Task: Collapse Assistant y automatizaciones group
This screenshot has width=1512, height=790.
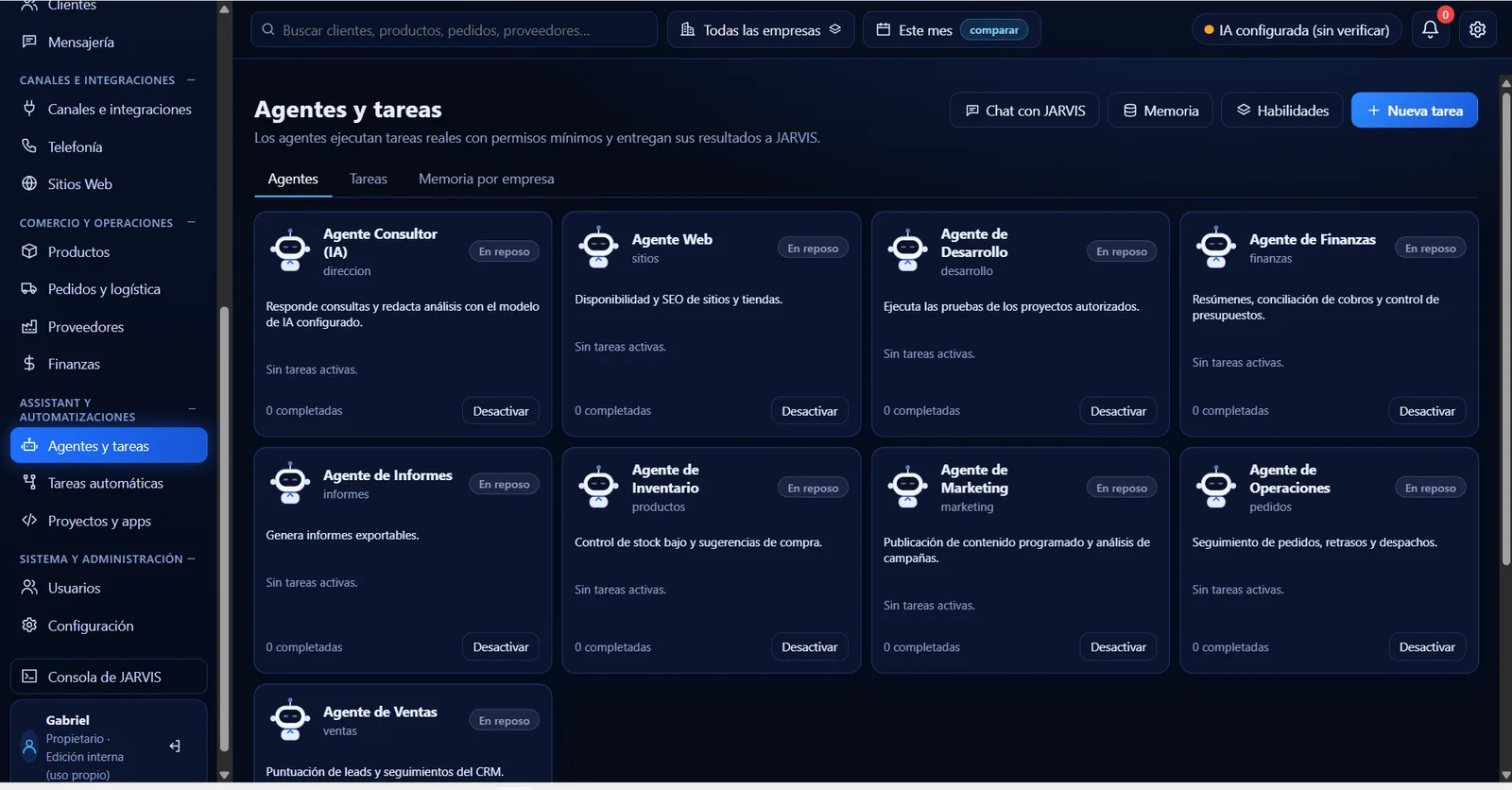Action: point(192,409)
